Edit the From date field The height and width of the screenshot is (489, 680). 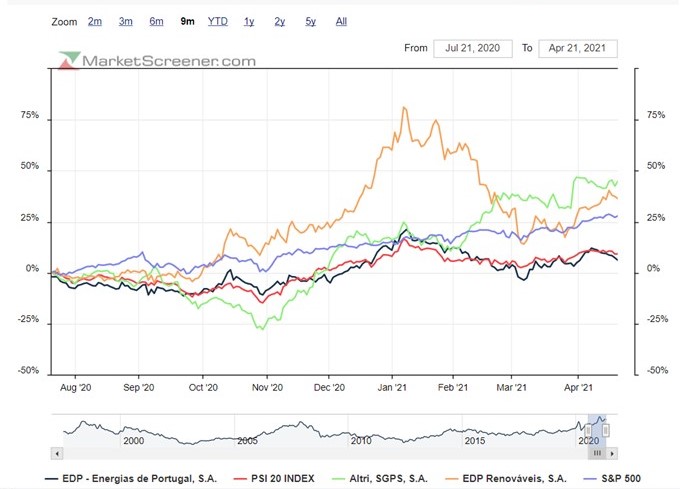[x=473, y=48]
